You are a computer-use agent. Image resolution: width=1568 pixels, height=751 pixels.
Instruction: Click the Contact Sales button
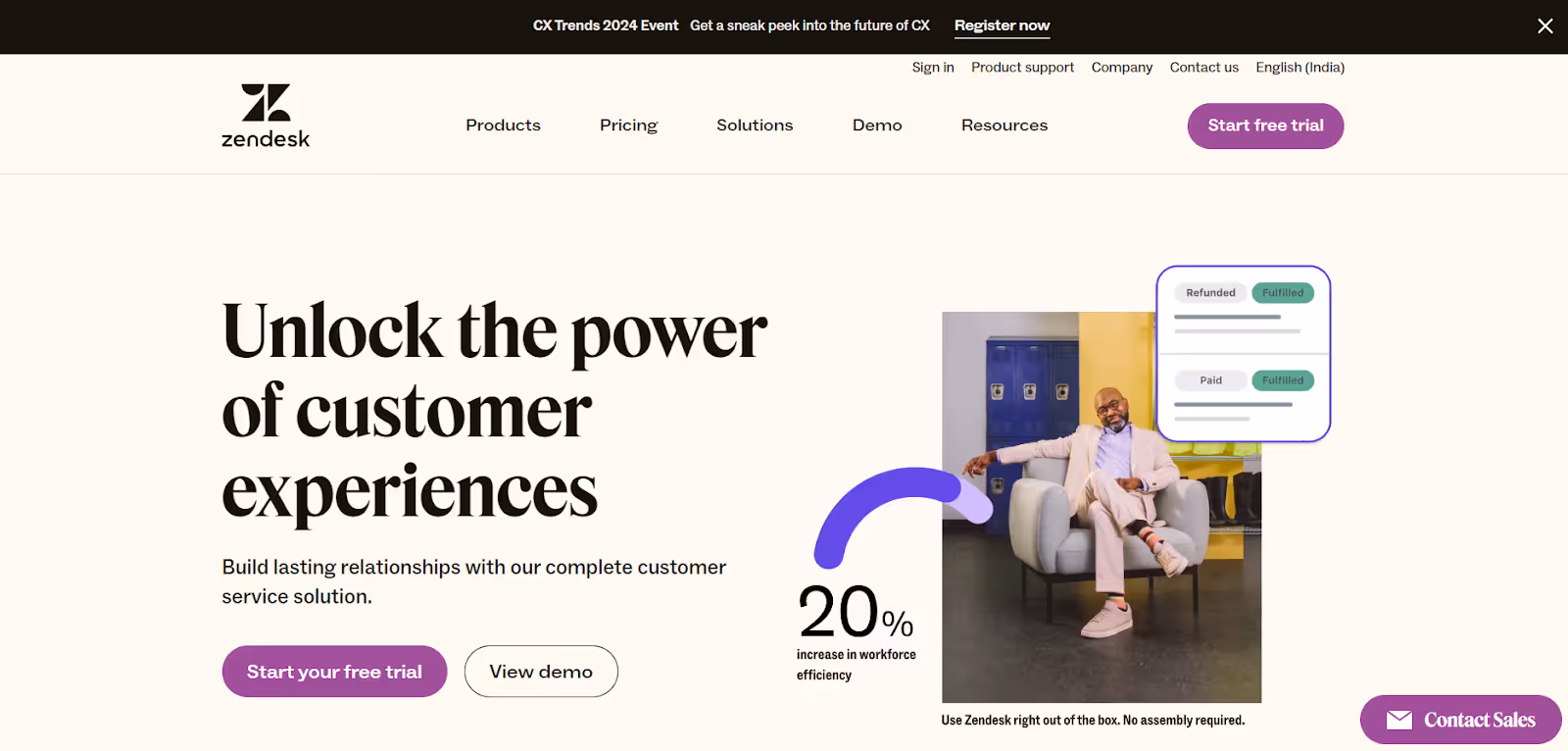(x=1460, y=720)
